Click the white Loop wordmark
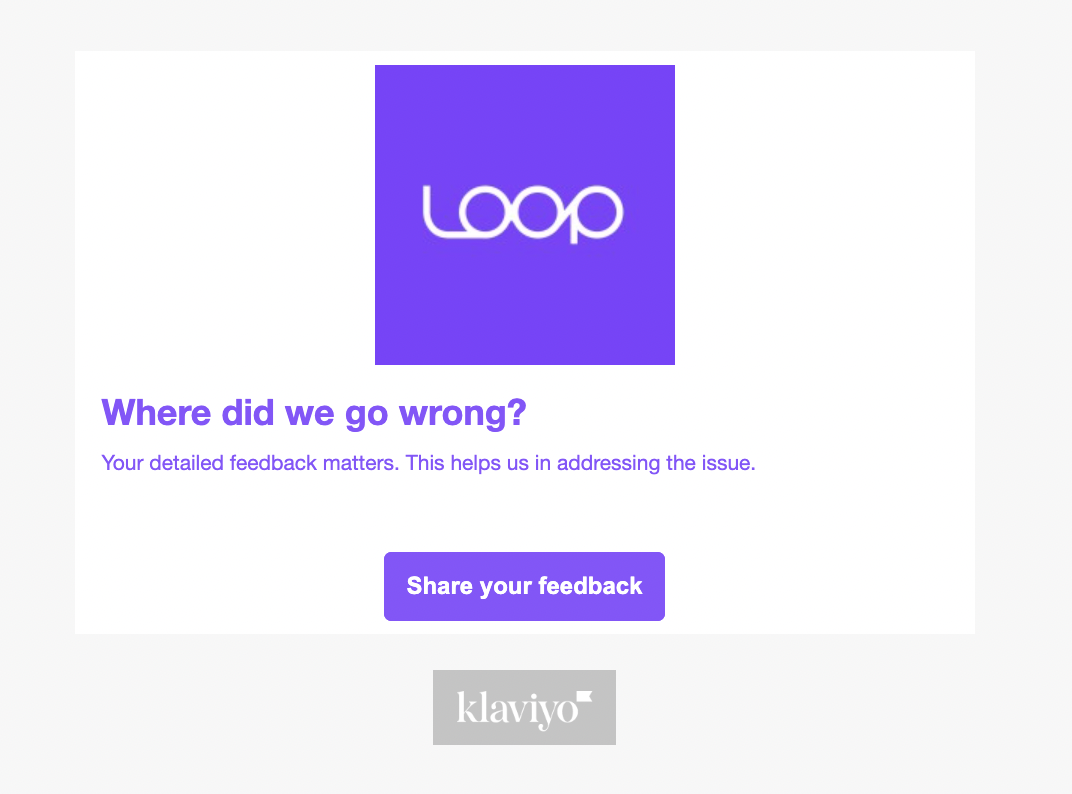Image resolution: width=1072 pixels, height=794 pixels. pyautogui.click(x=523, y=213)
